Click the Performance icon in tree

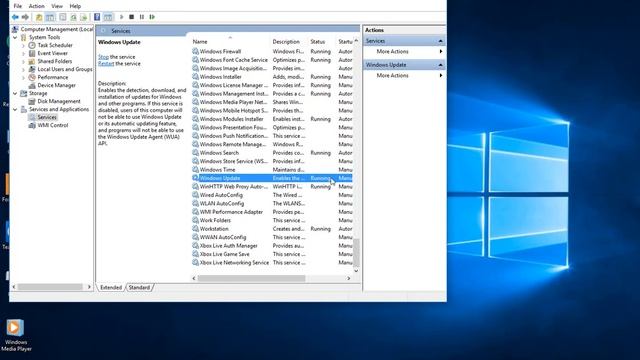pos(32,77)
